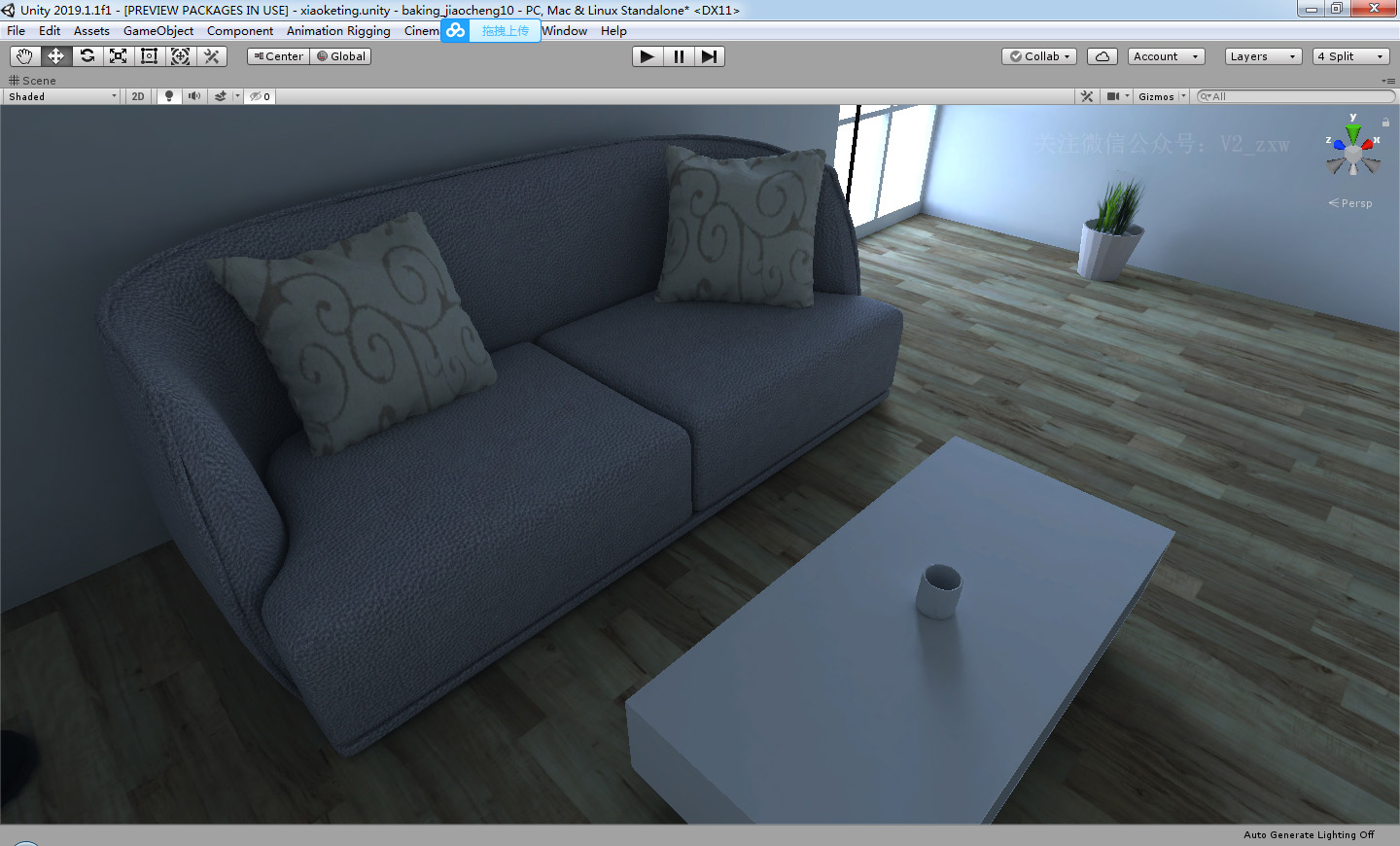1400x846 pixels.
Task: Open the GameObject menu
Action: click(158, 31)
